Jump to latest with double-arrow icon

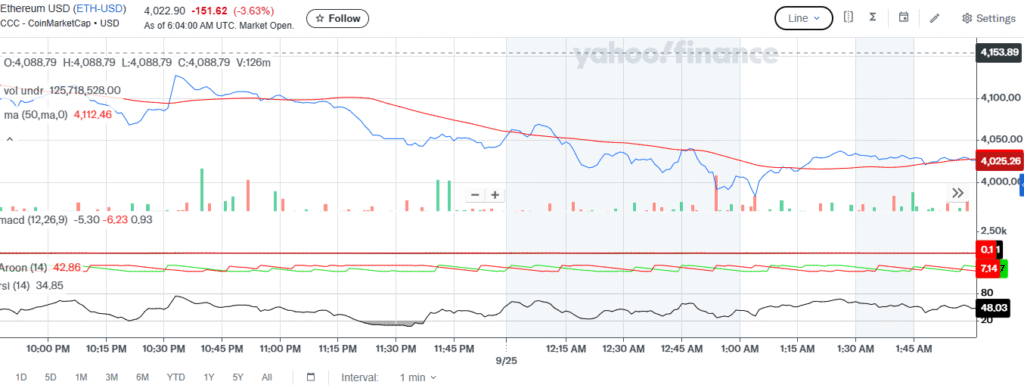pyautogui.click(x=958, y=193)
